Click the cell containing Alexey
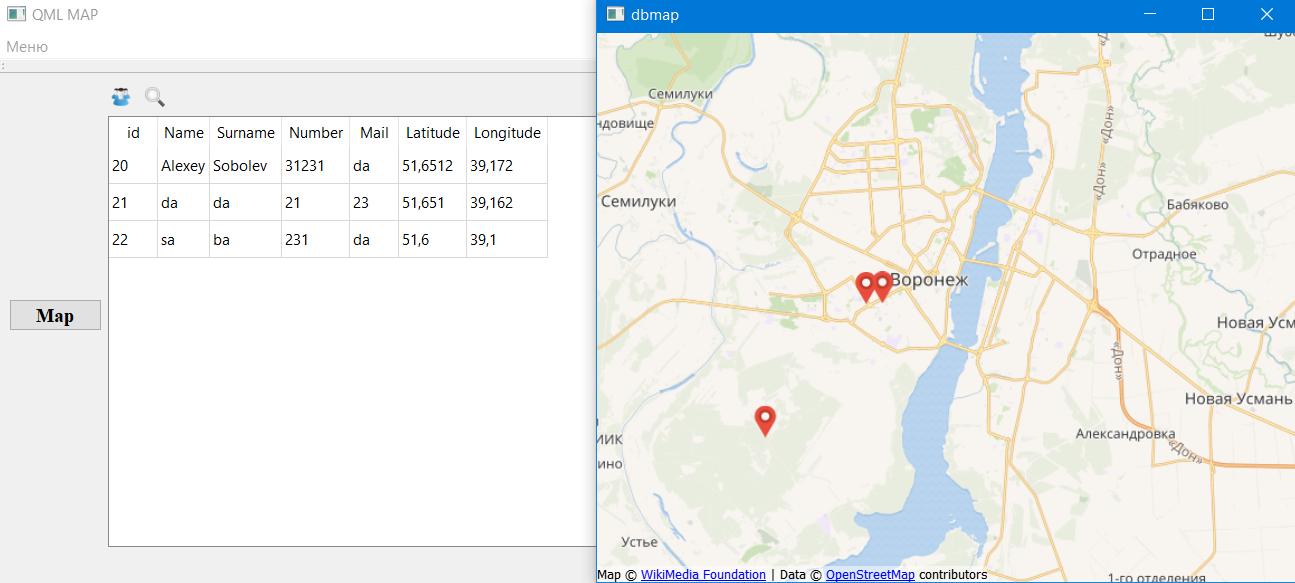This screenshot has height=583, width=1295. (x=183, y=165)
